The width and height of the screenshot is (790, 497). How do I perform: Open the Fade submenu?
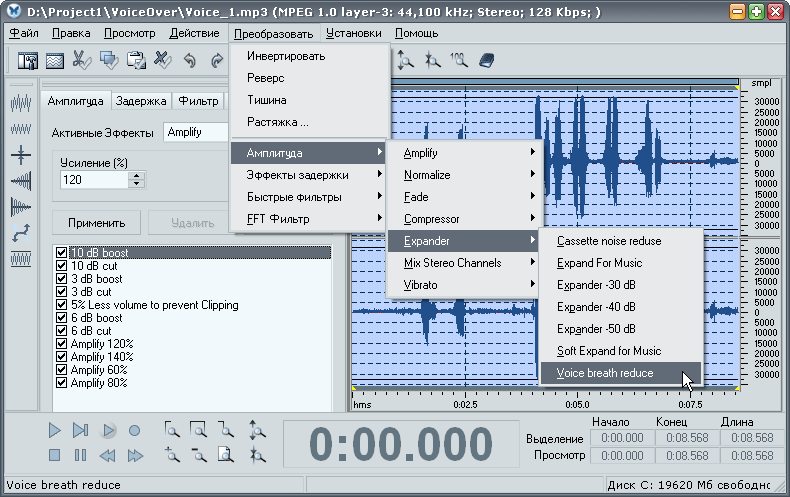[464, 197]
